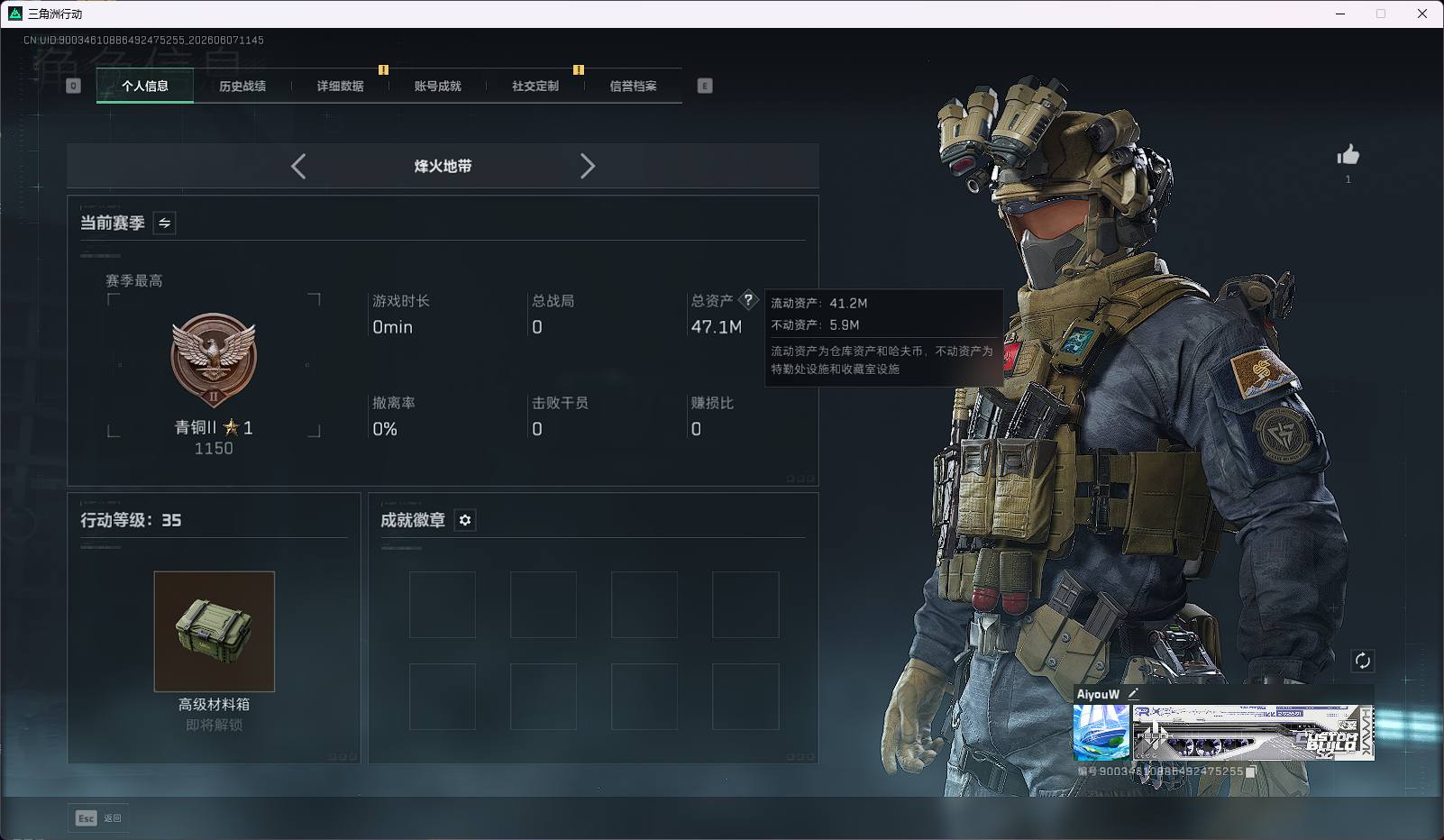Screen dimensions: 1444x840
Task: Copy the player ID number
Action: tap(1251, 772)
